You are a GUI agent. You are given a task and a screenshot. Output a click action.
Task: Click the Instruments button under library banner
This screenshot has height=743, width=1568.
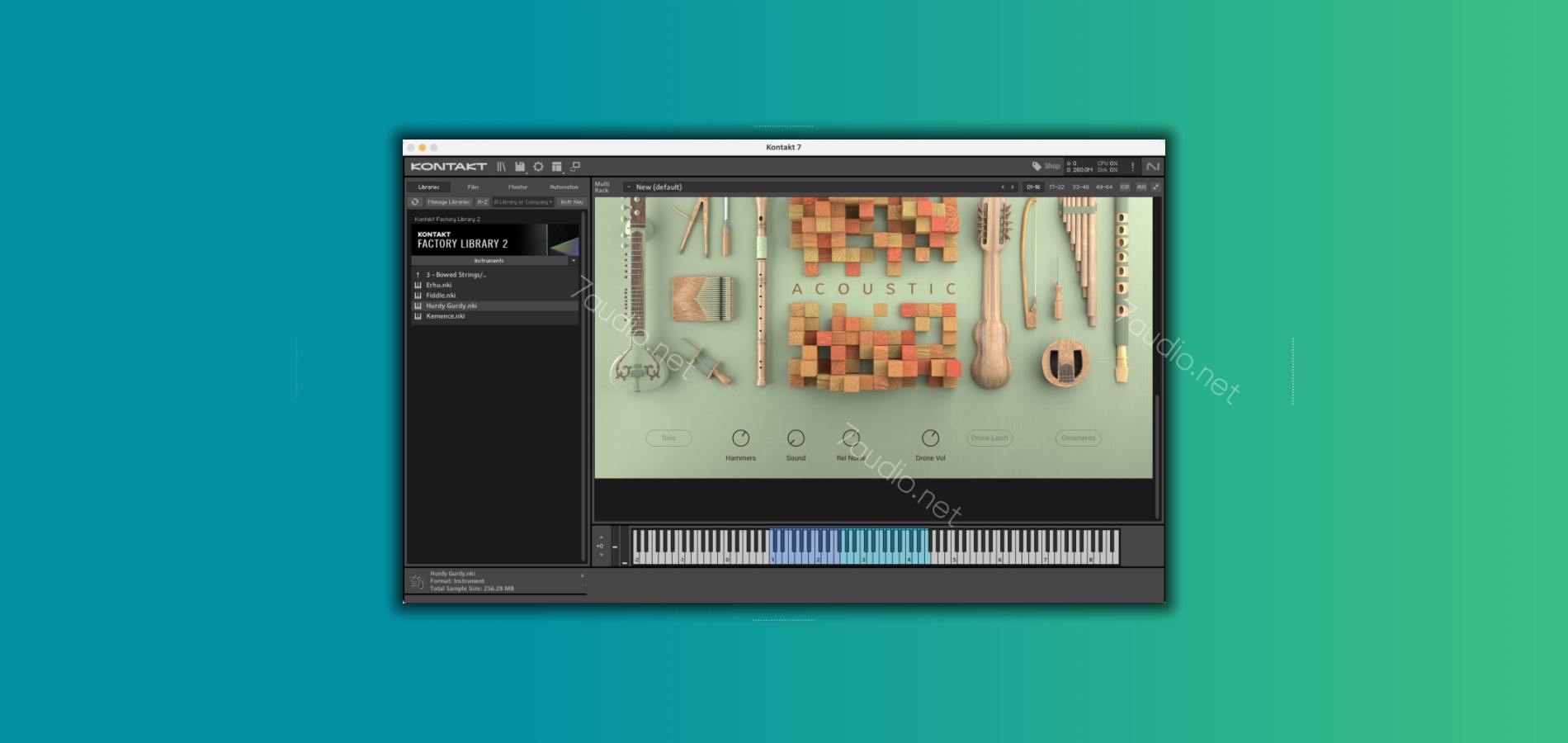tap(489, 261)
